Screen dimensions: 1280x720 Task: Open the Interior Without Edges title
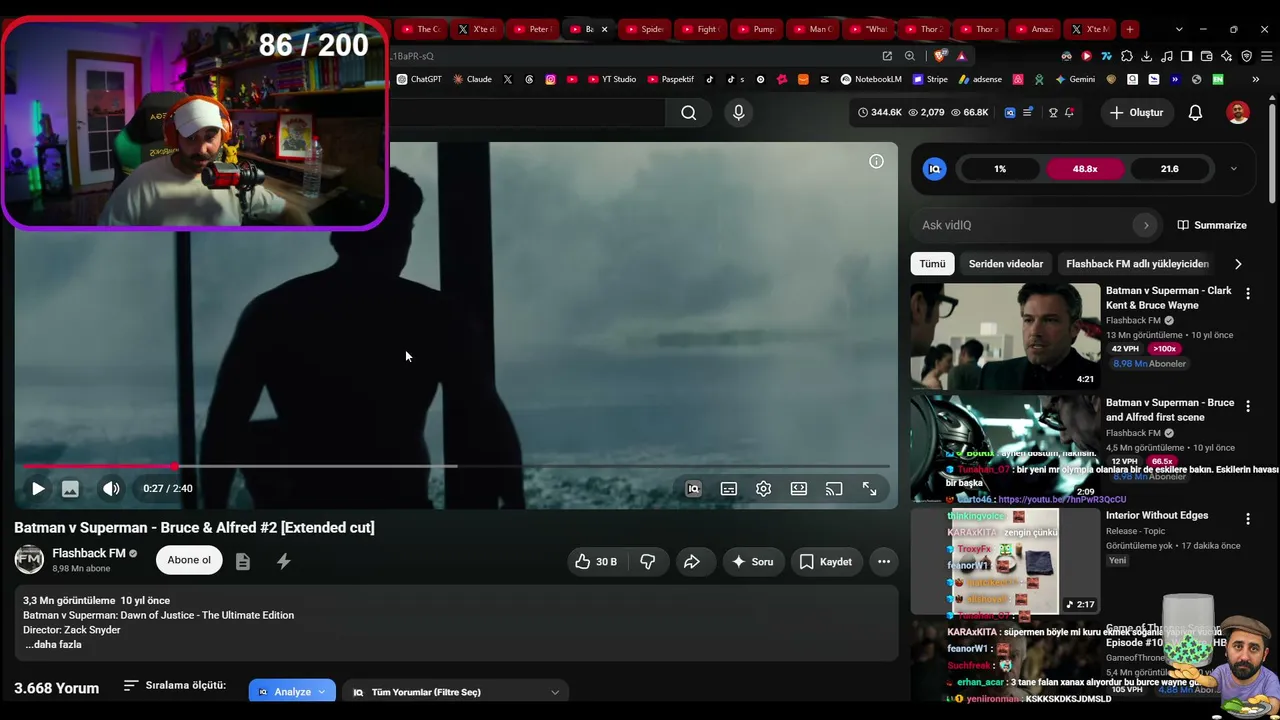point(1157,515)
